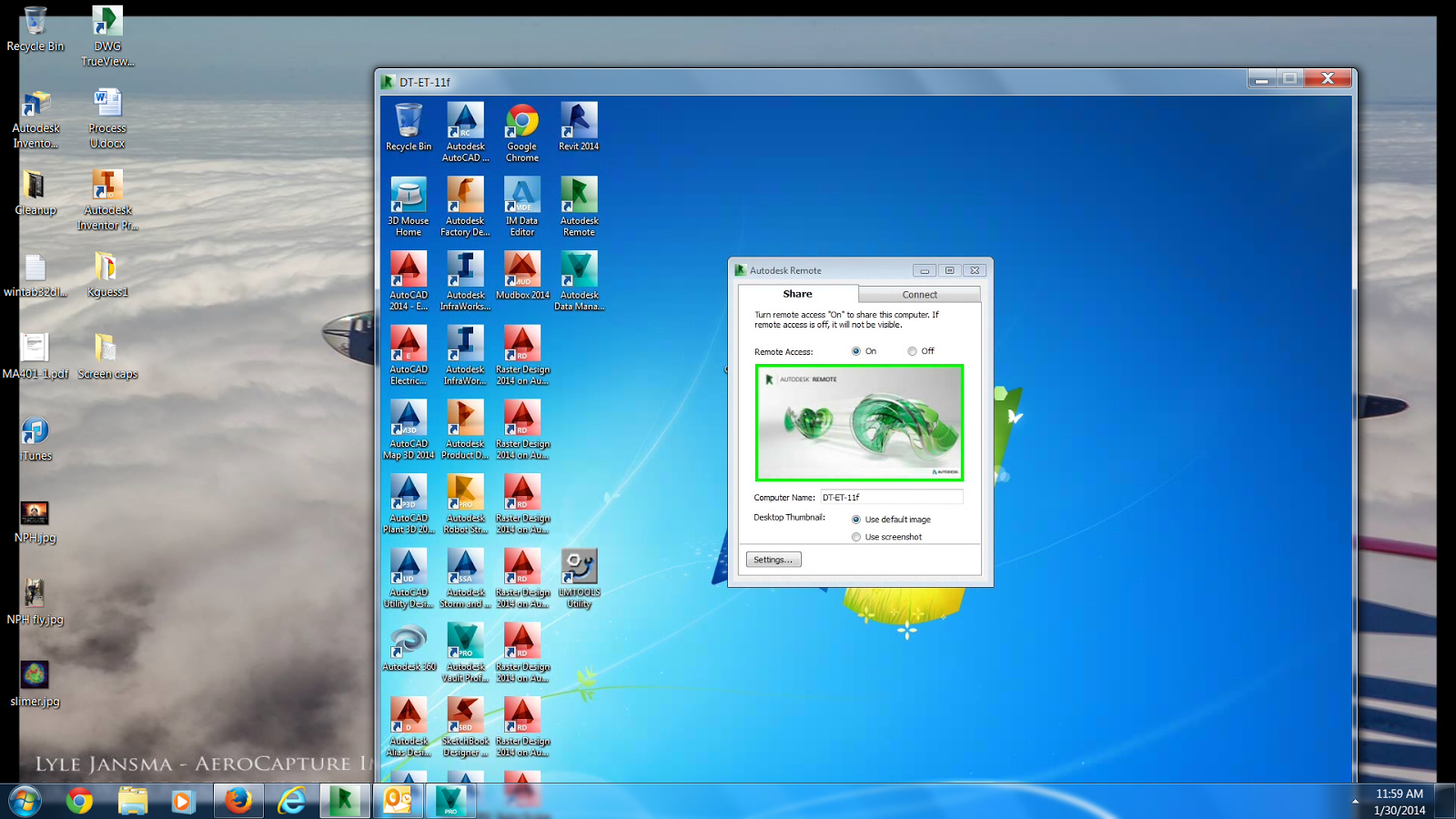Switch to the Connect tab
The width and height of the screenshot is (1456, 819).
point(919,295)
